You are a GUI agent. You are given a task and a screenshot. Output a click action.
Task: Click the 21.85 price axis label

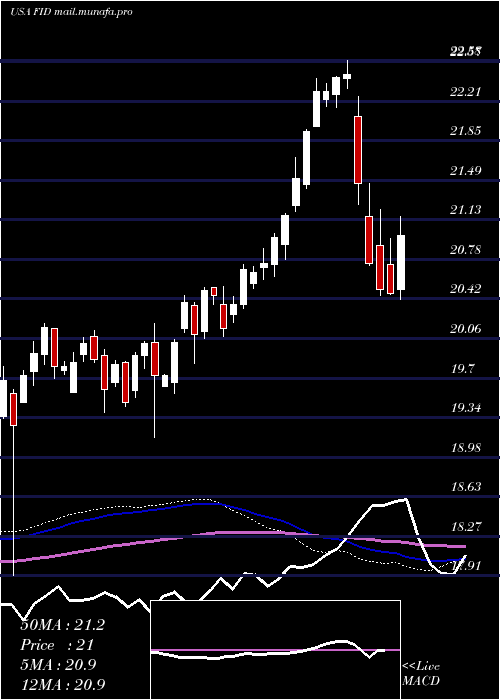pos(465,131)
